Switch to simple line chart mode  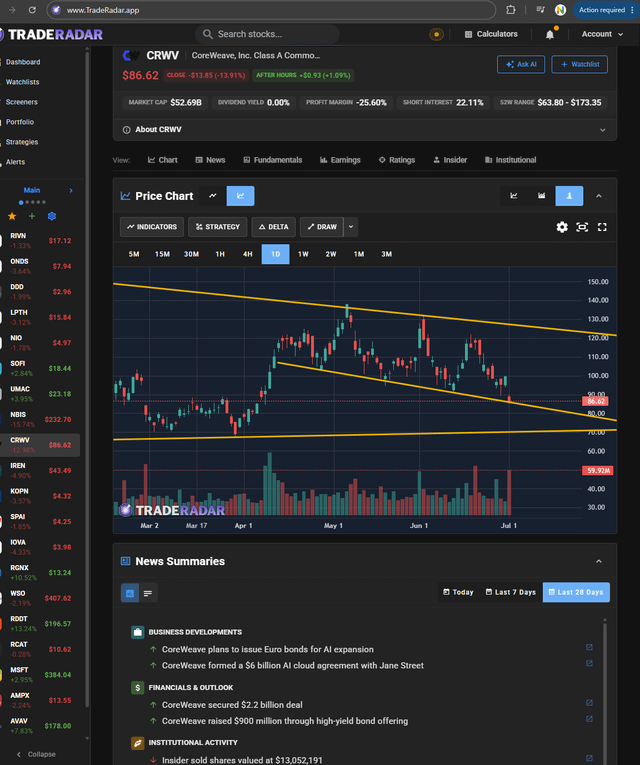point(213,196)
